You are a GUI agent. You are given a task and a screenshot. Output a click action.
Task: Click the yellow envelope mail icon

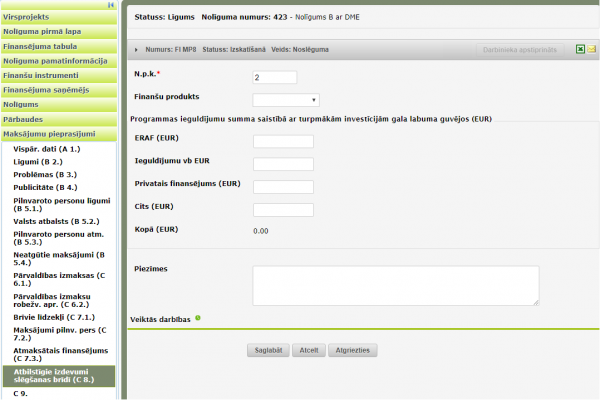592,48
